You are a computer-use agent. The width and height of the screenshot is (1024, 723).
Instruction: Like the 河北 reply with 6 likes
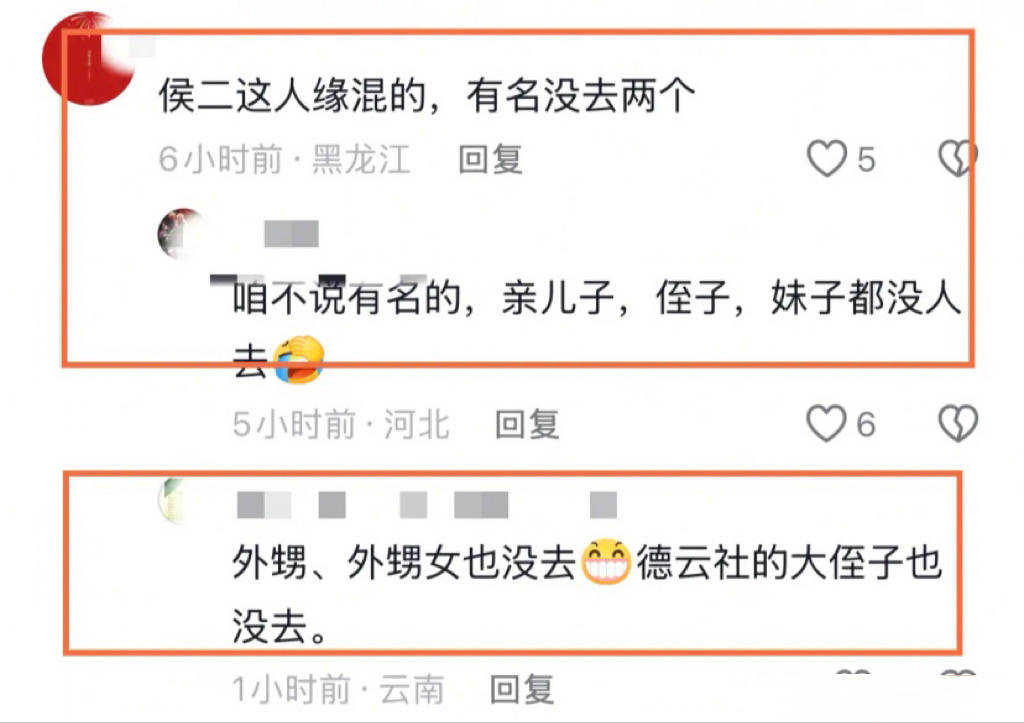[x=827, y=424]
